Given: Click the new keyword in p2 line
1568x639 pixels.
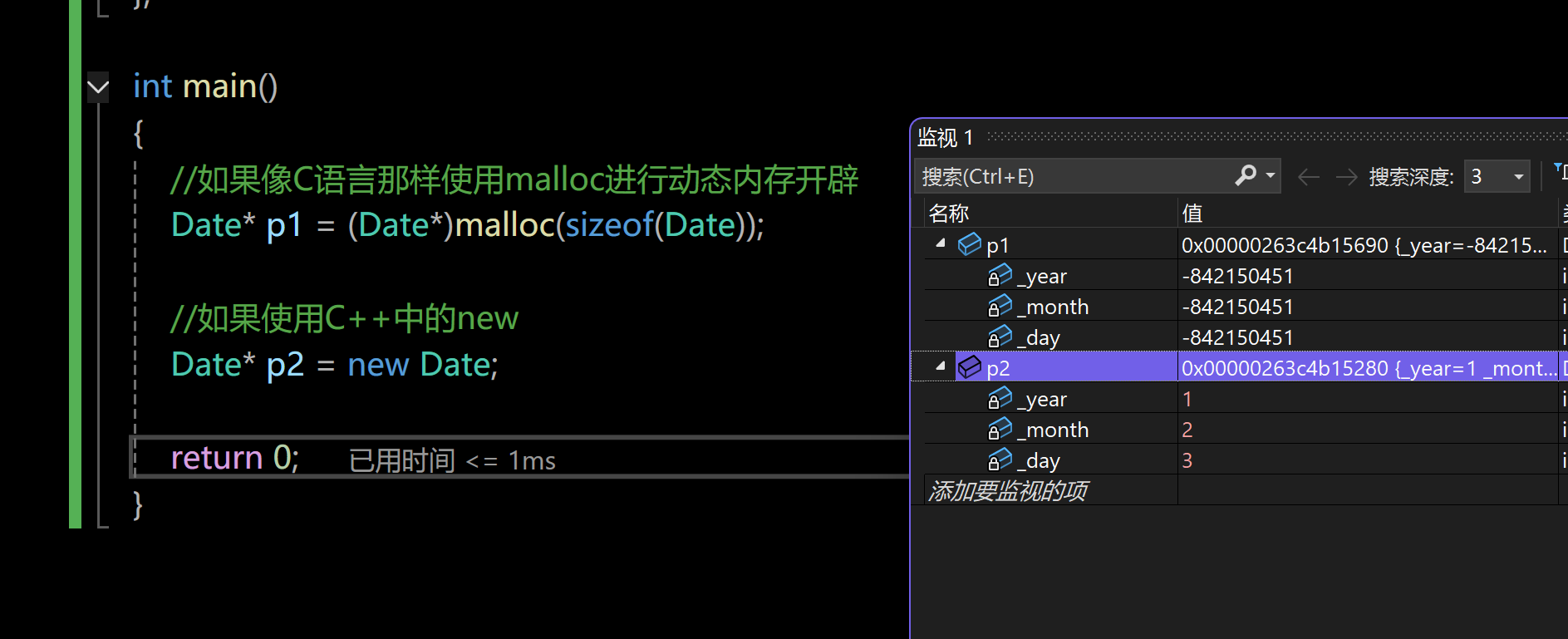Looking at the screenshot, I should (x=378, y=365).
